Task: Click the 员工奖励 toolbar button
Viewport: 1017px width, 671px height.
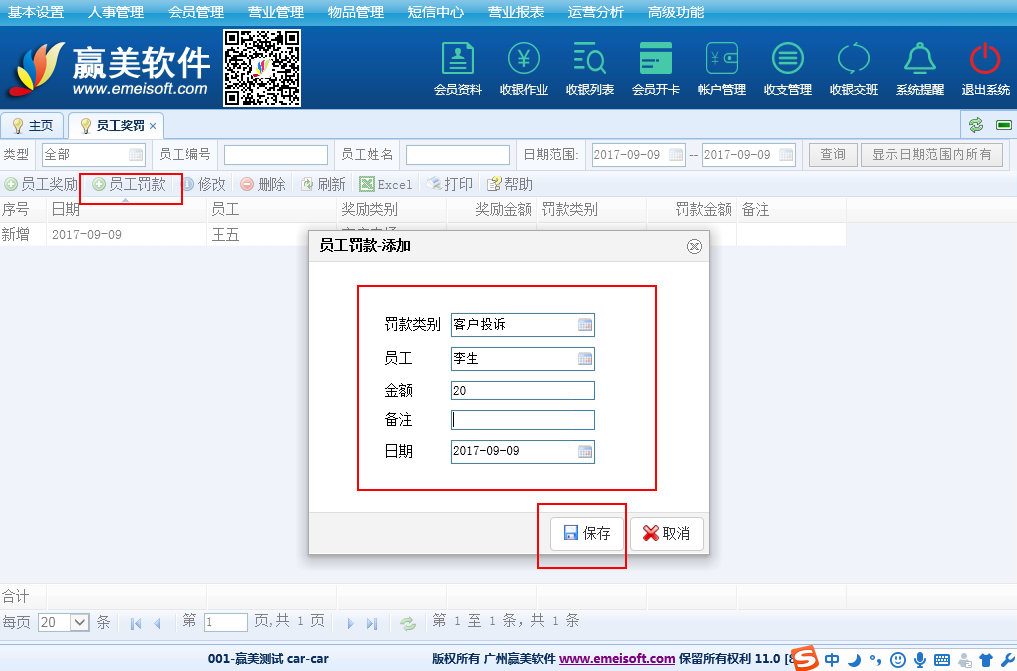Action: coord(41,185)
